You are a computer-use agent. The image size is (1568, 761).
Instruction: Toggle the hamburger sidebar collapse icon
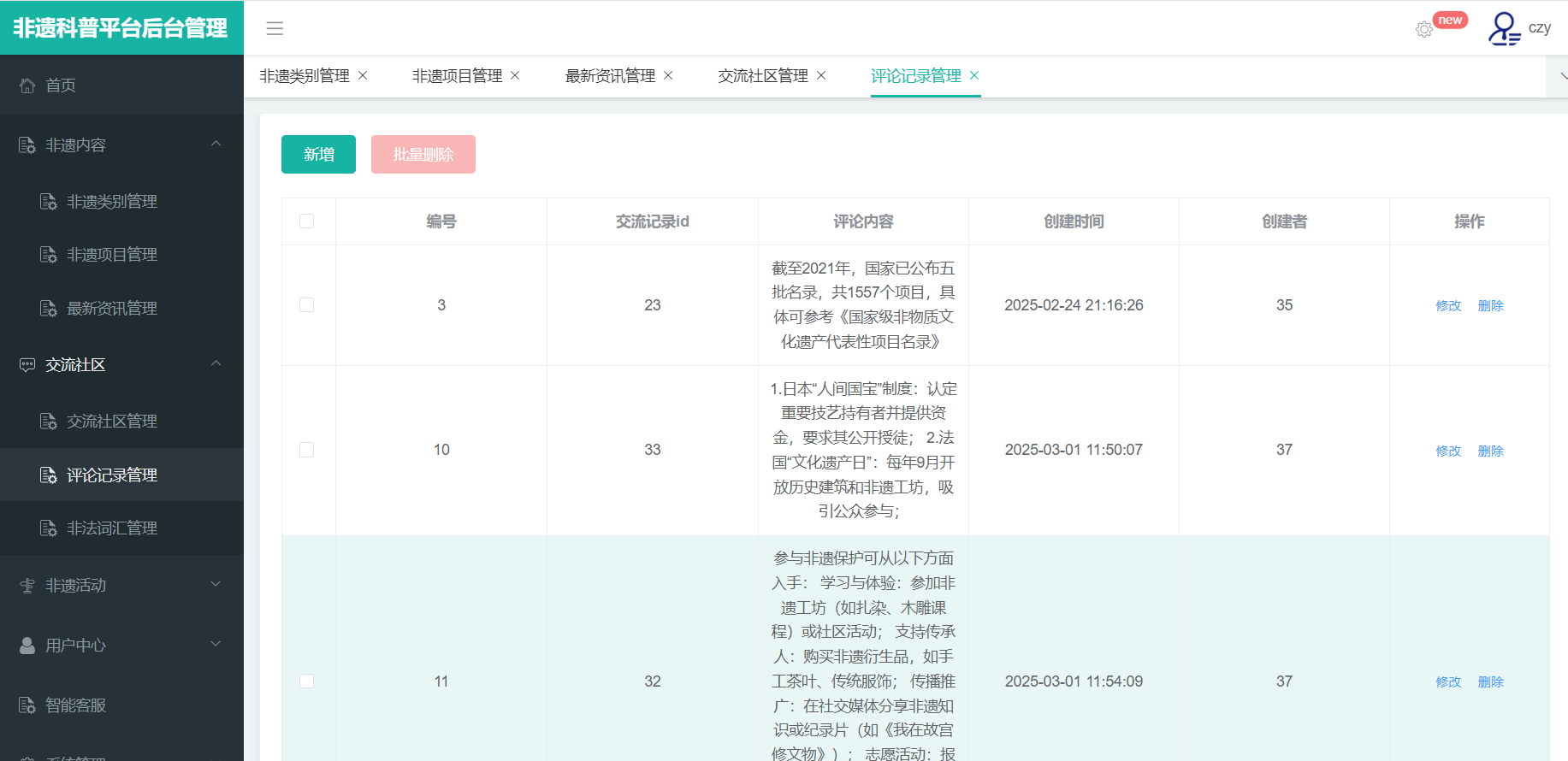pos(275,28)
